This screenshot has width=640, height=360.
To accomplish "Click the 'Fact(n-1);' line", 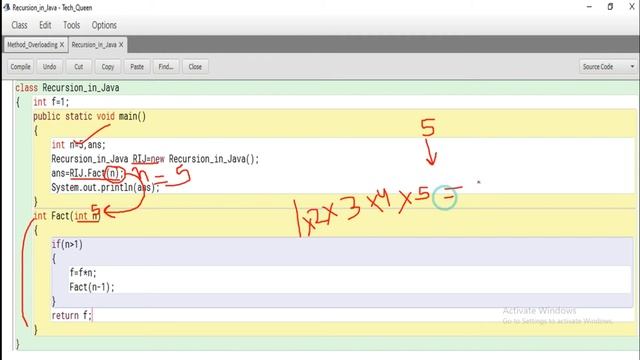I will pyautogui.click(x=92, y=287).
